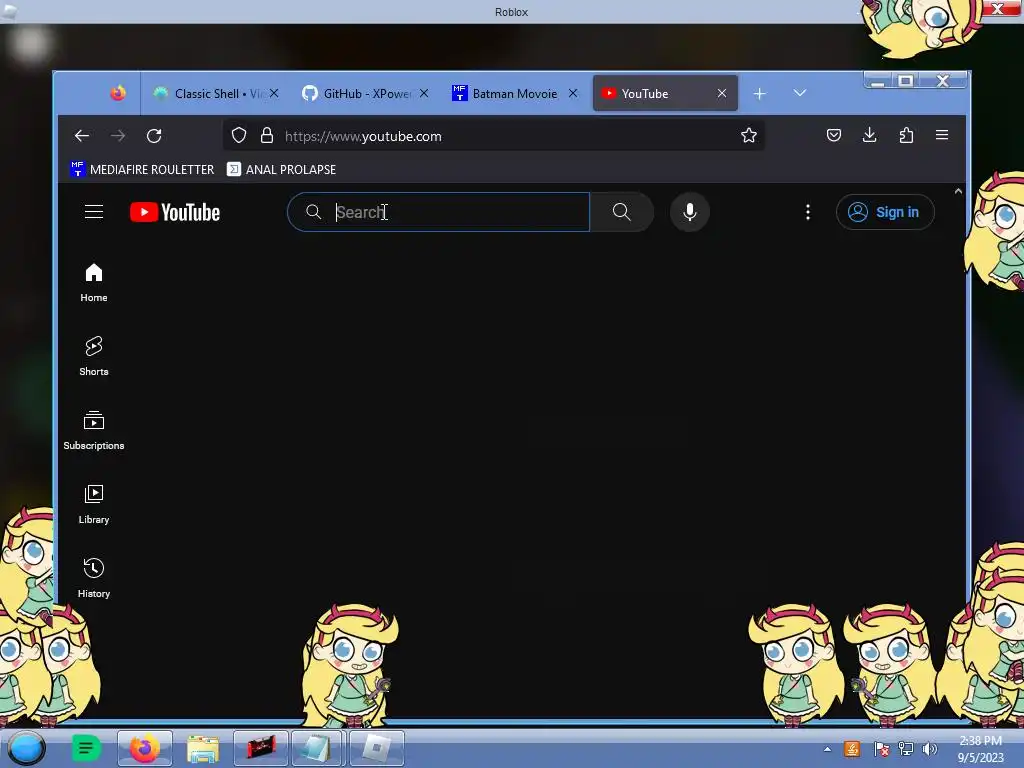The width and height of the screenshot is (1024, 768).
Task: Bookmark this page with star
Action: click(x=748, y=135)
